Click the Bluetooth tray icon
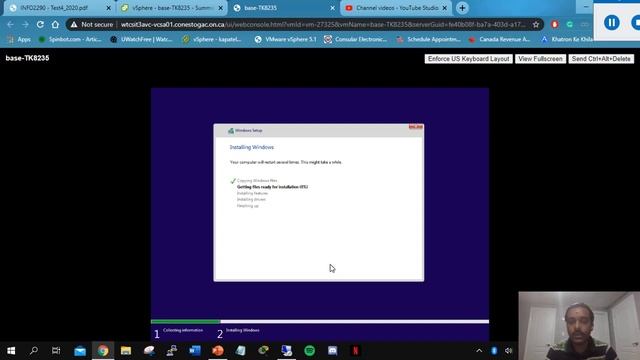 click(494, 350)
